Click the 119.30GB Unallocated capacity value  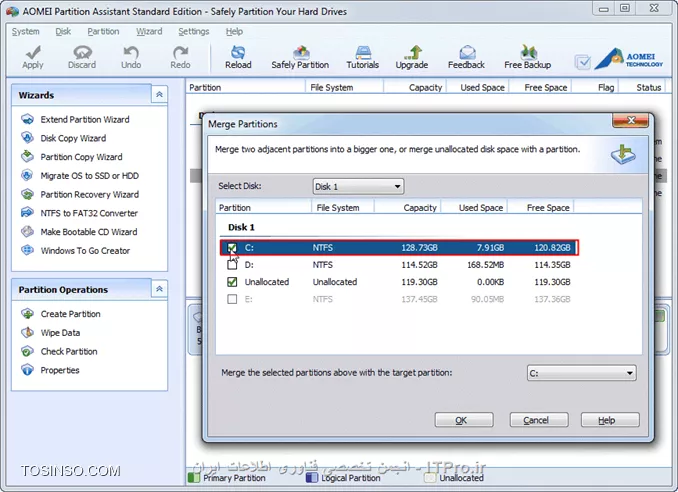click(x=419, y=282)
